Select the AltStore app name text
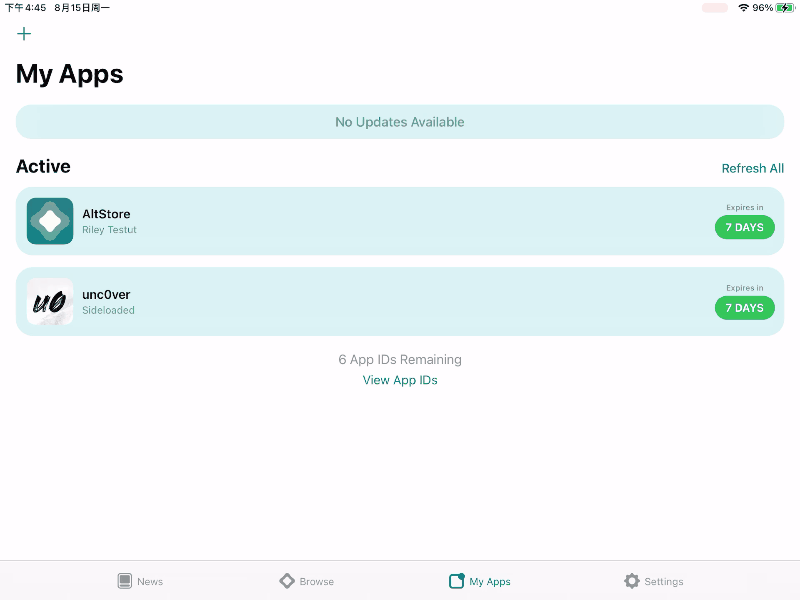800x600 pixels. click(106, 214)
